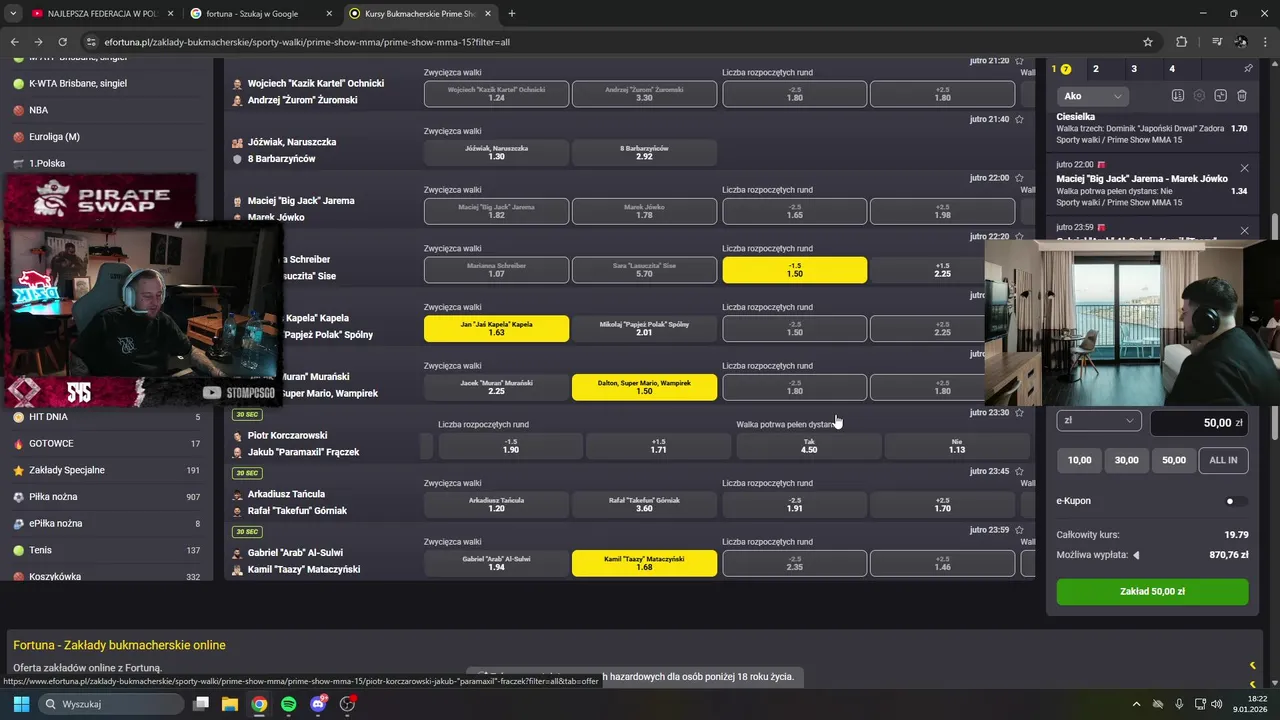Open the zł currency dropdown
Viewport: 1280px width, 720px height.
1099,421
